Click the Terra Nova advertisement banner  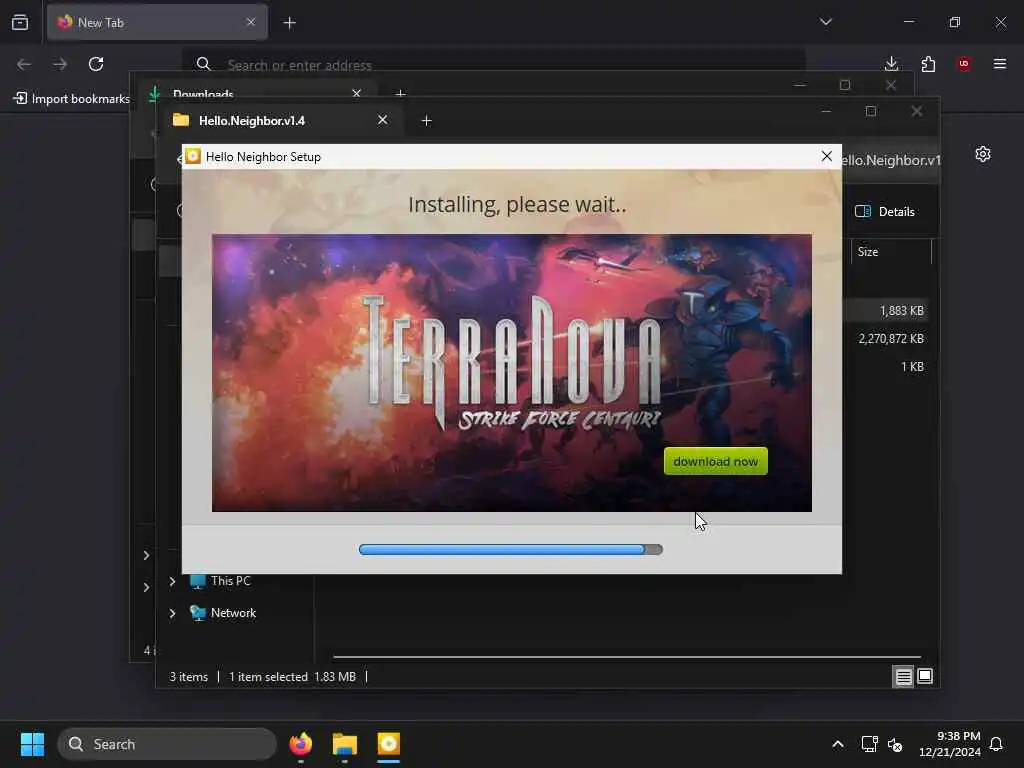click(x=511, y=372)
